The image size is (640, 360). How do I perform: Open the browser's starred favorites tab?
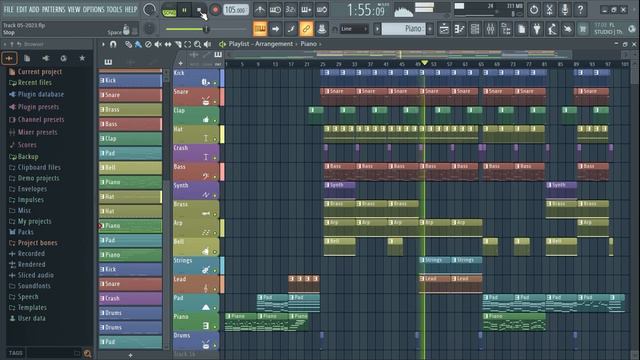pos(82,58)
